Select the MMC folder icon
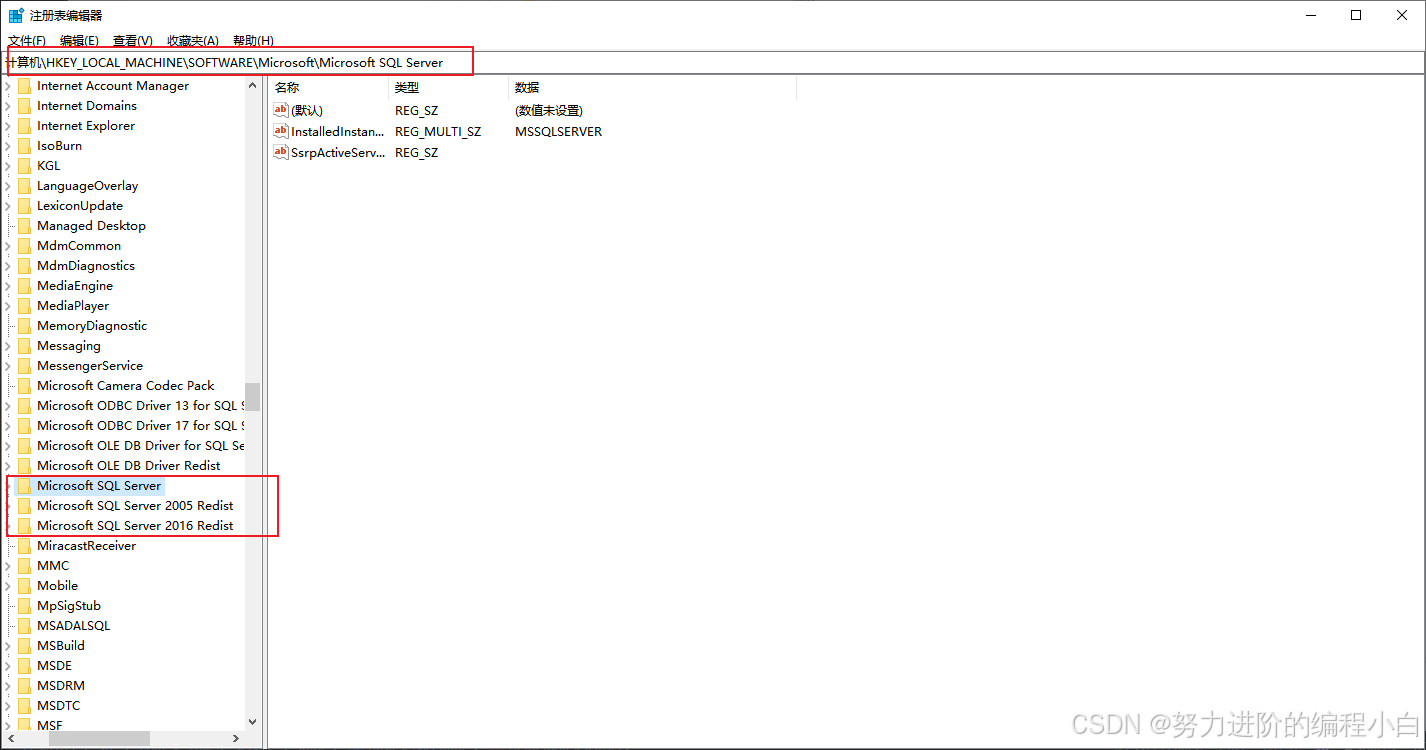 tap(25, 566)
